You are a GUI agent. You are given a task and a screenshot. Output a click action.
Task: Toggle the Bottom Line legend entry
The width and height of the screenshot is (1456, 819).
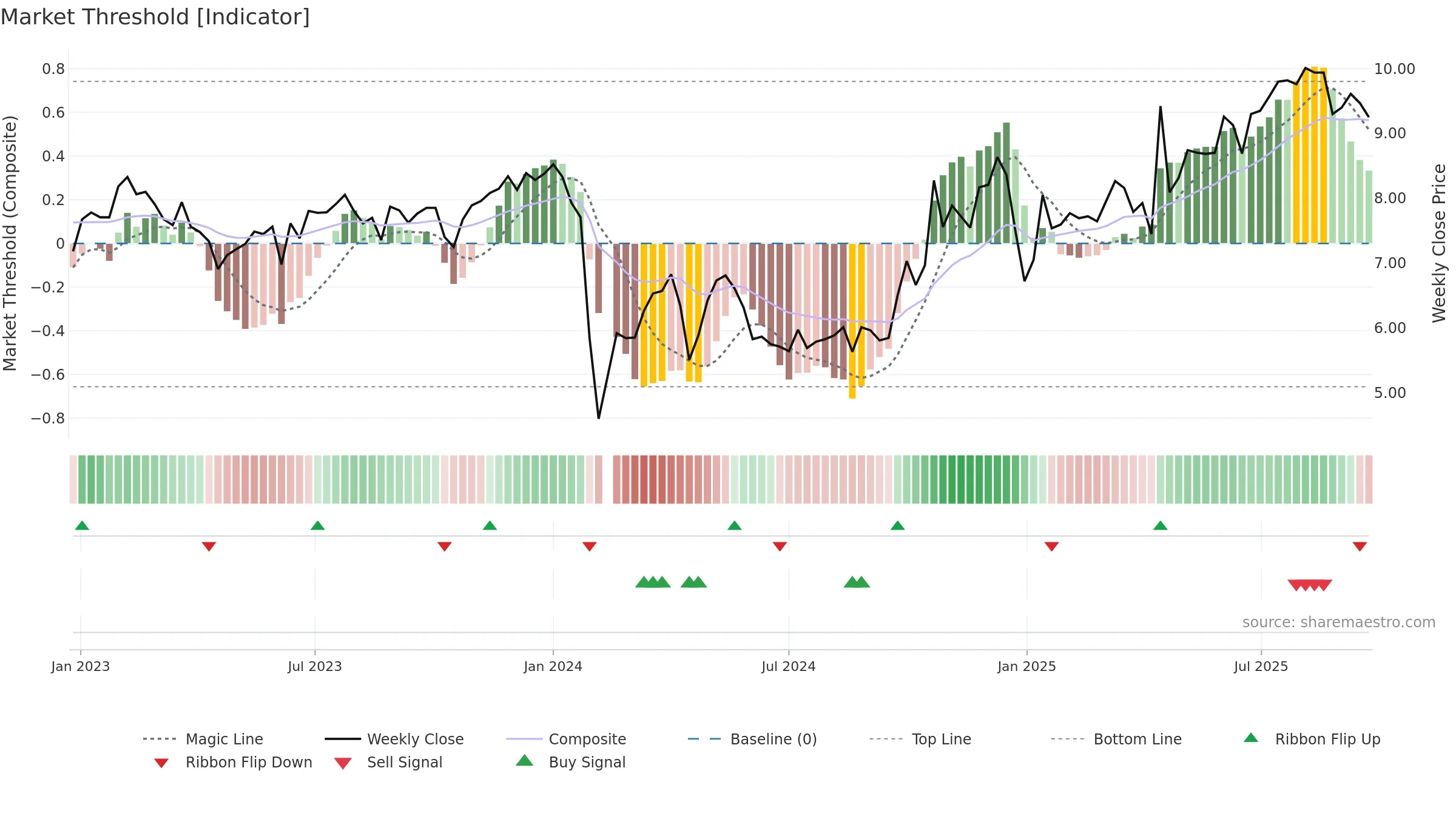(1116, 739)
